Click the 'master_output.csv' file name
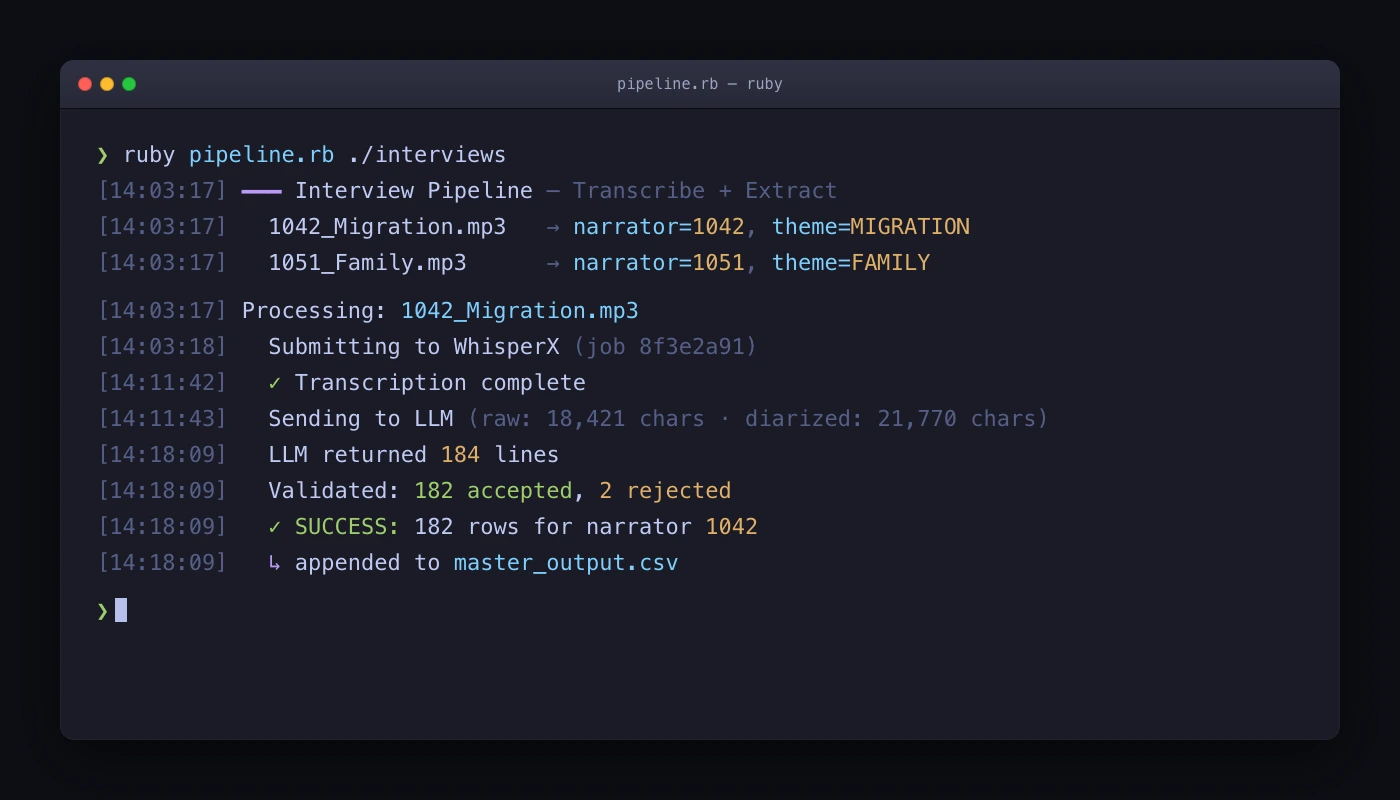Screen dimensions: 1400x800 click(566, 563)
